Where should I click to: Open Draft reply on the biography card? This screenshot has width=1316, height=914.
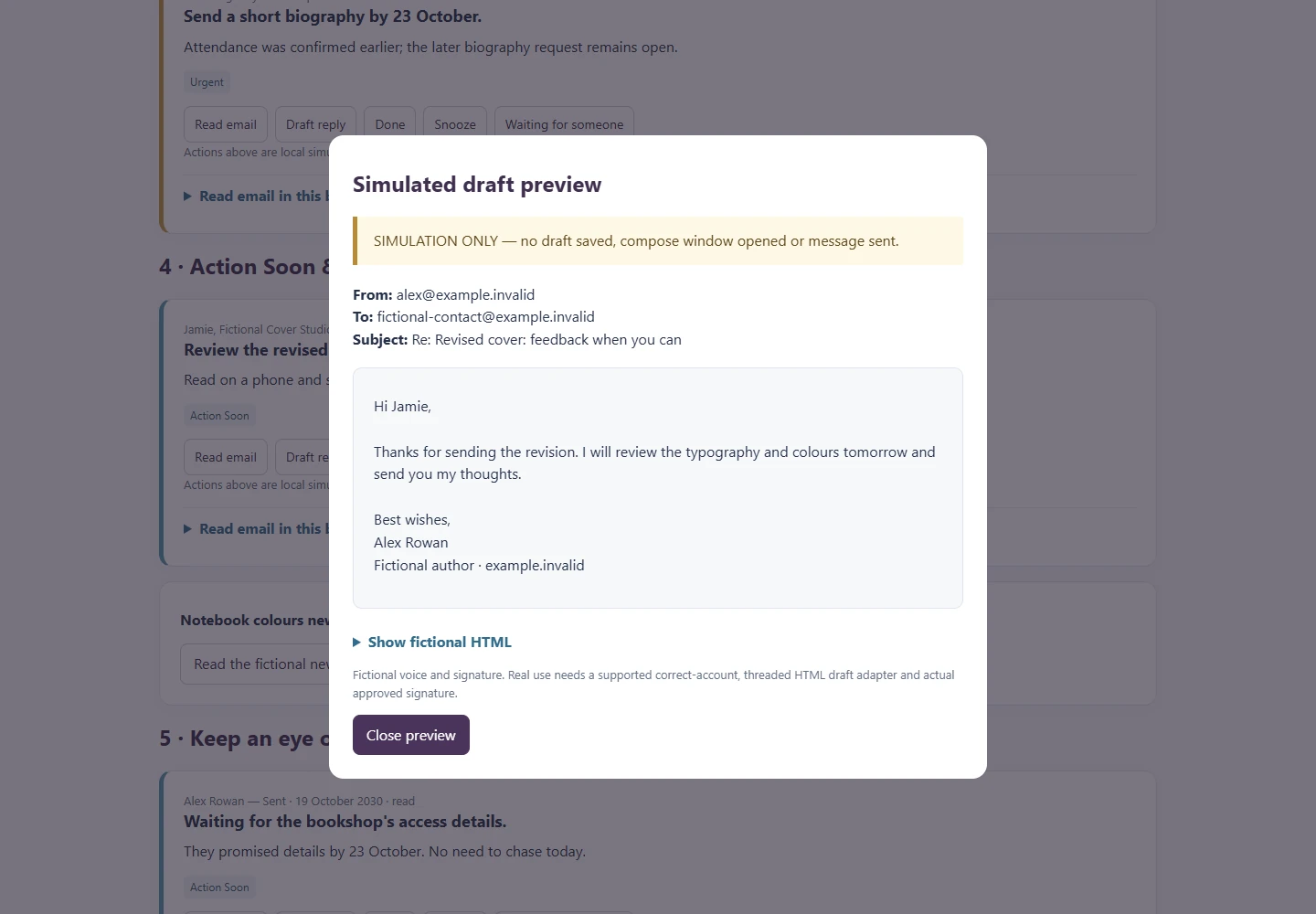click(315, 124)
